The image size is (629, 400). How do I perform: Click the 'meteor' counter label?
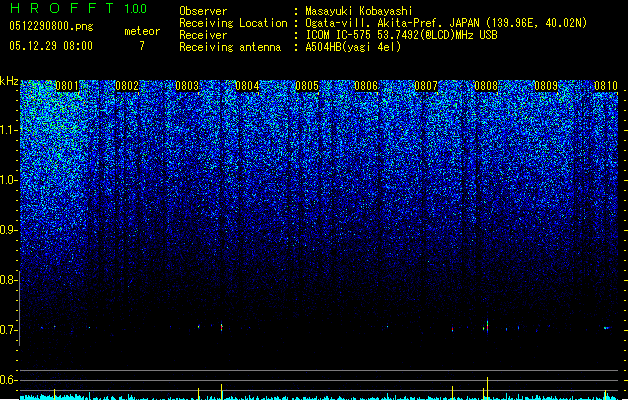point(142,31)
